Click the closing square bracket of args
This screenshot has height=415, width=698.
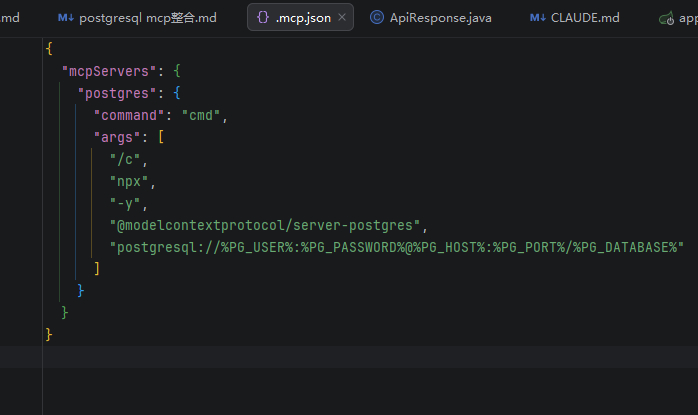click(96, 268)
